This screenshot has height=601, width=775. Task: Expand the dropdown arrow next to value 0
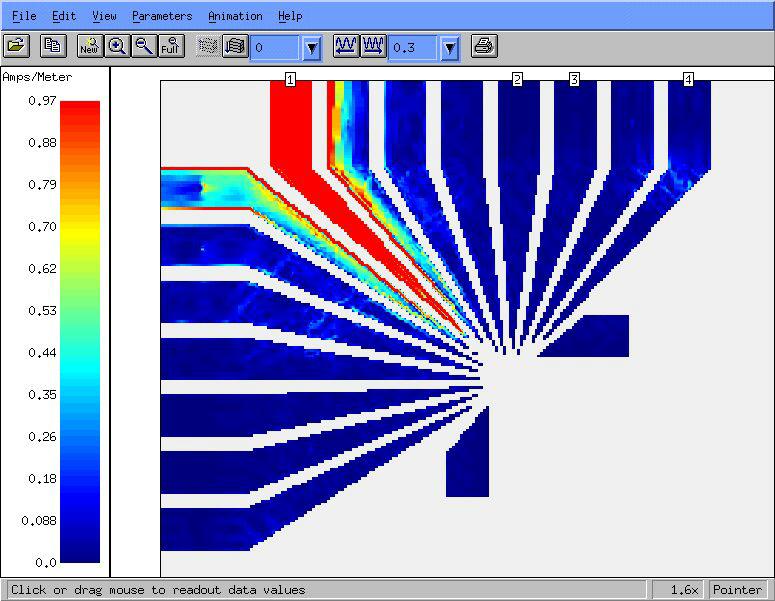tap(311, 47)
